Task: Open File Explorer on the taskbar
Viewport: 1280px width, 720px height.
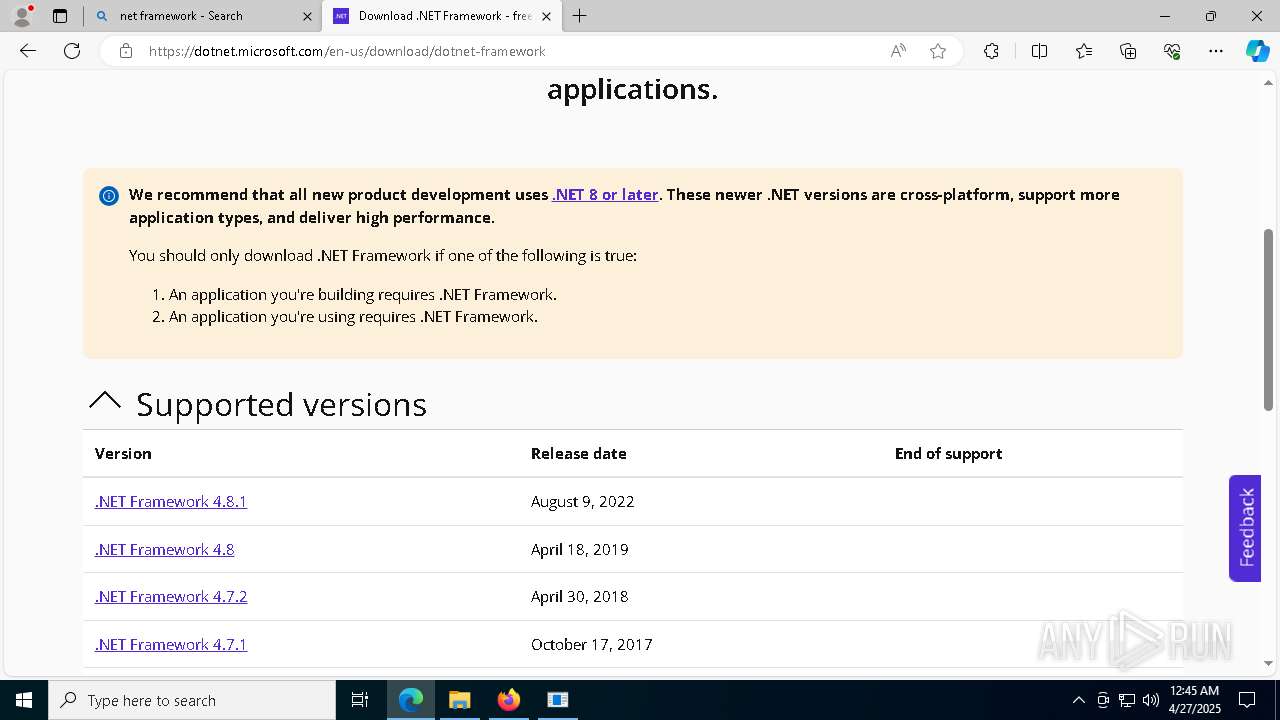Action: [x=459, y=700]
